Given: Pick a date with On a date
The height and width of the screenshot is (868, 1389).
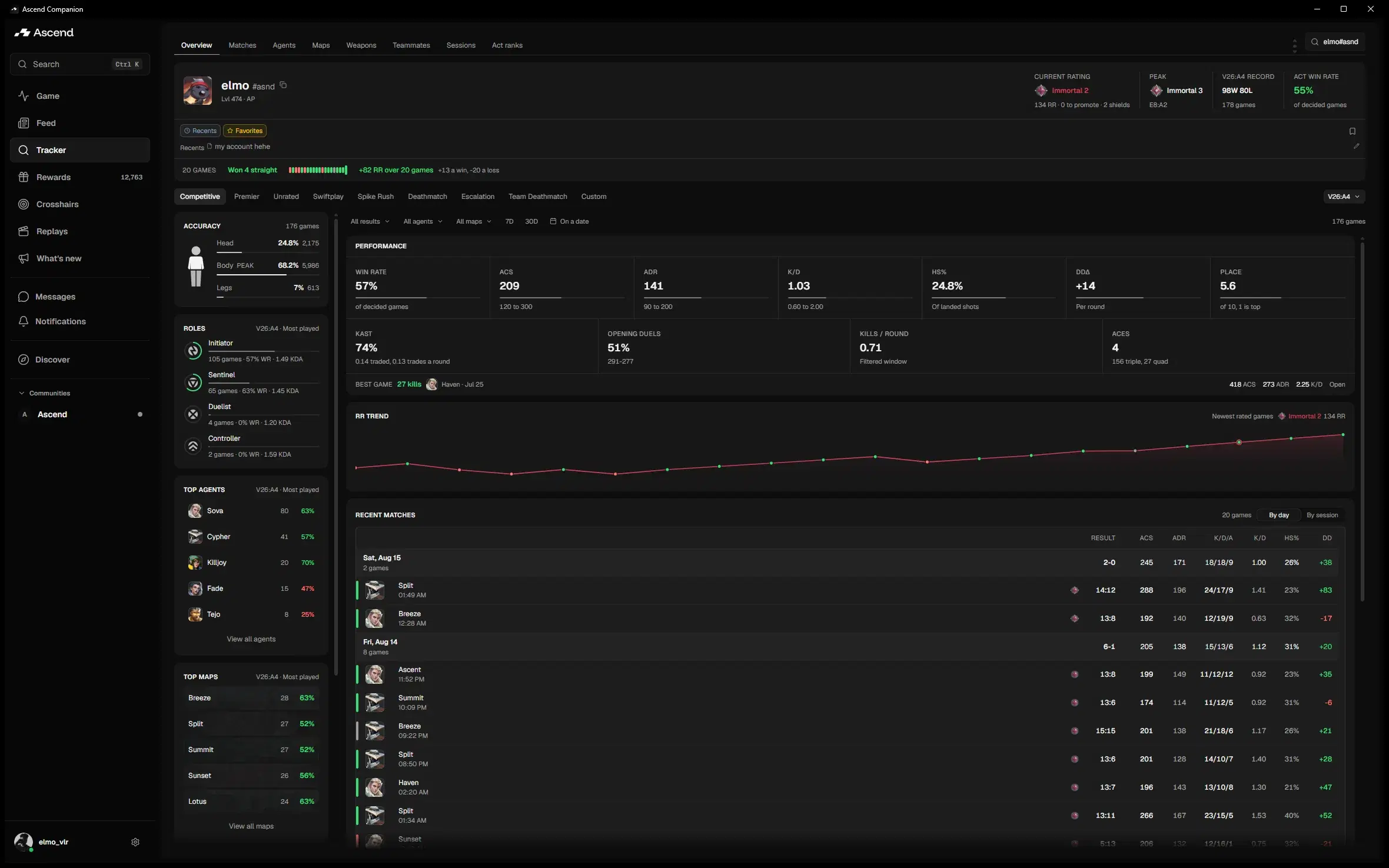Looking at the screenshot, I should pos(569,221).
